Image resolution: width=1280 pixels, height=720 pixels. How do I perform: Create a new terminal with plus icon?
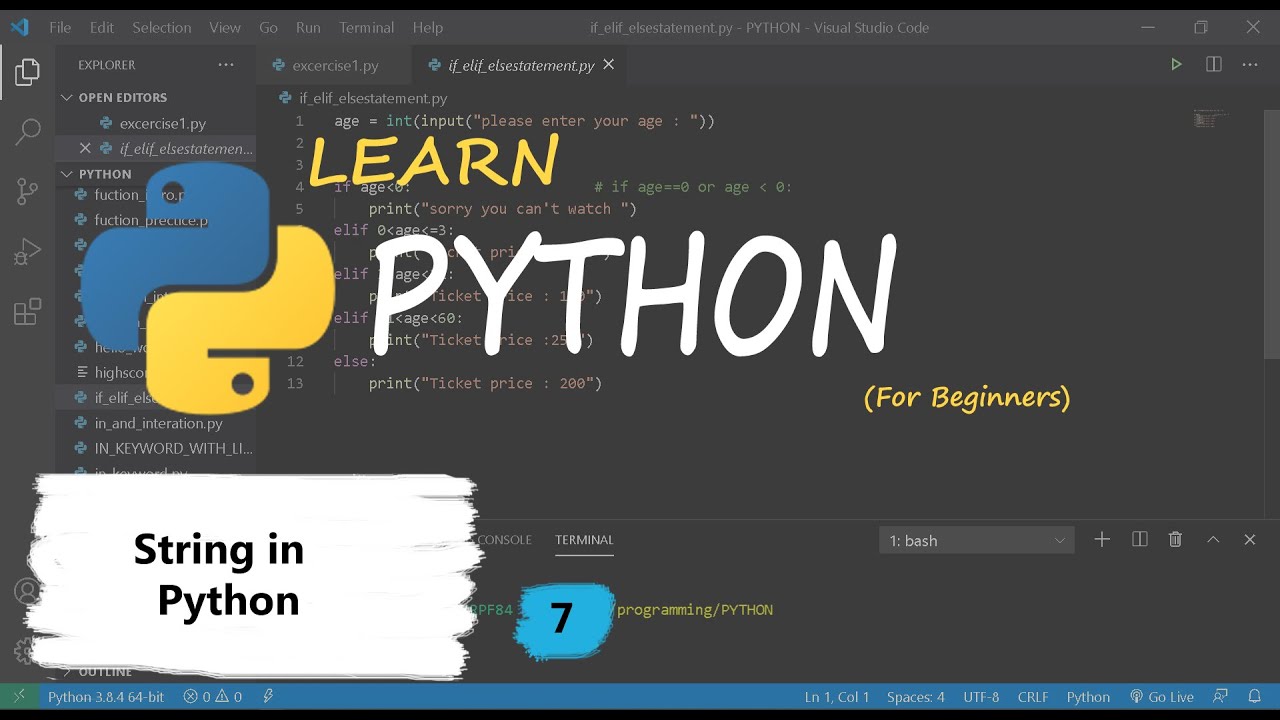point(1102,539)
